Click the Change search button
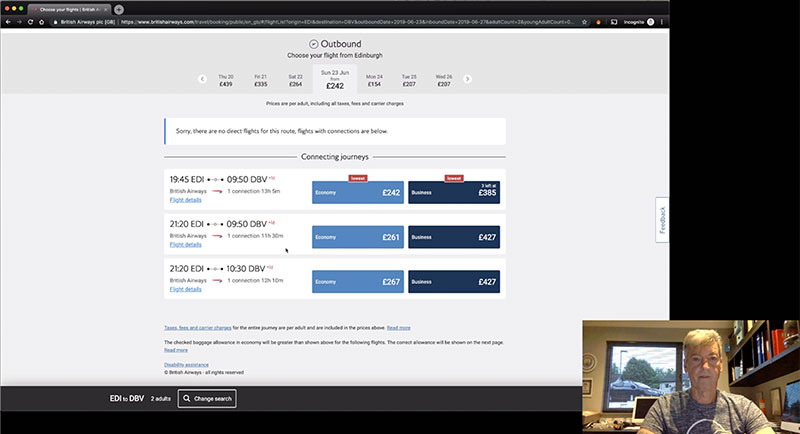The height and width of the screenshot is (434, 800). click(207, 398)
